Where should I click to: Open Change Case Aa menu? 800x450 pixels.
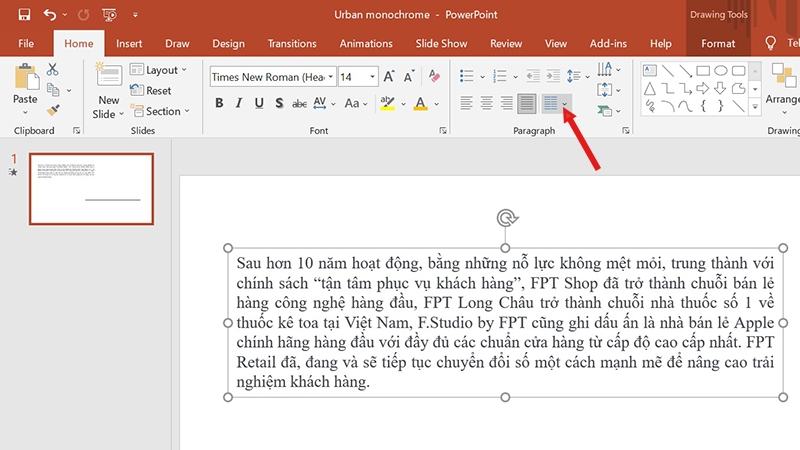tap(356, 104)
